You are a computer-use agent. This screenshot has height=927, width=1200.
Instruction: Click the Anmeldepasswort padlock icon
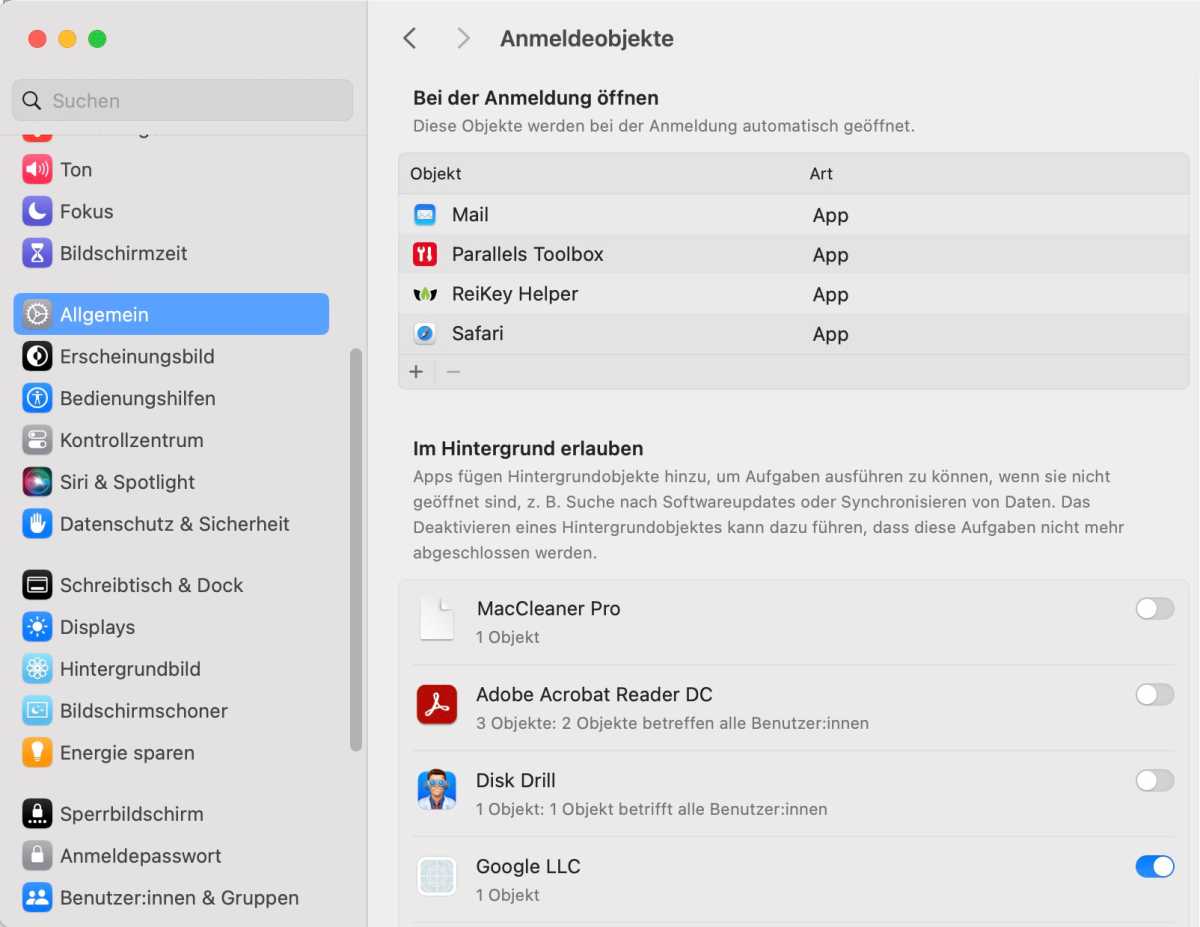click(x=37, y=856)
